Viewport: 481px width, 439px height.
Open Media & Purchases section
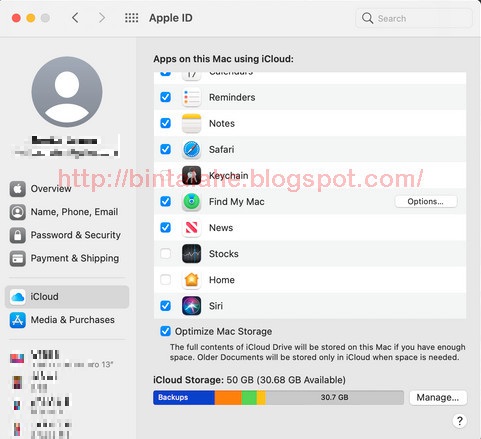[x=67, y=320]
